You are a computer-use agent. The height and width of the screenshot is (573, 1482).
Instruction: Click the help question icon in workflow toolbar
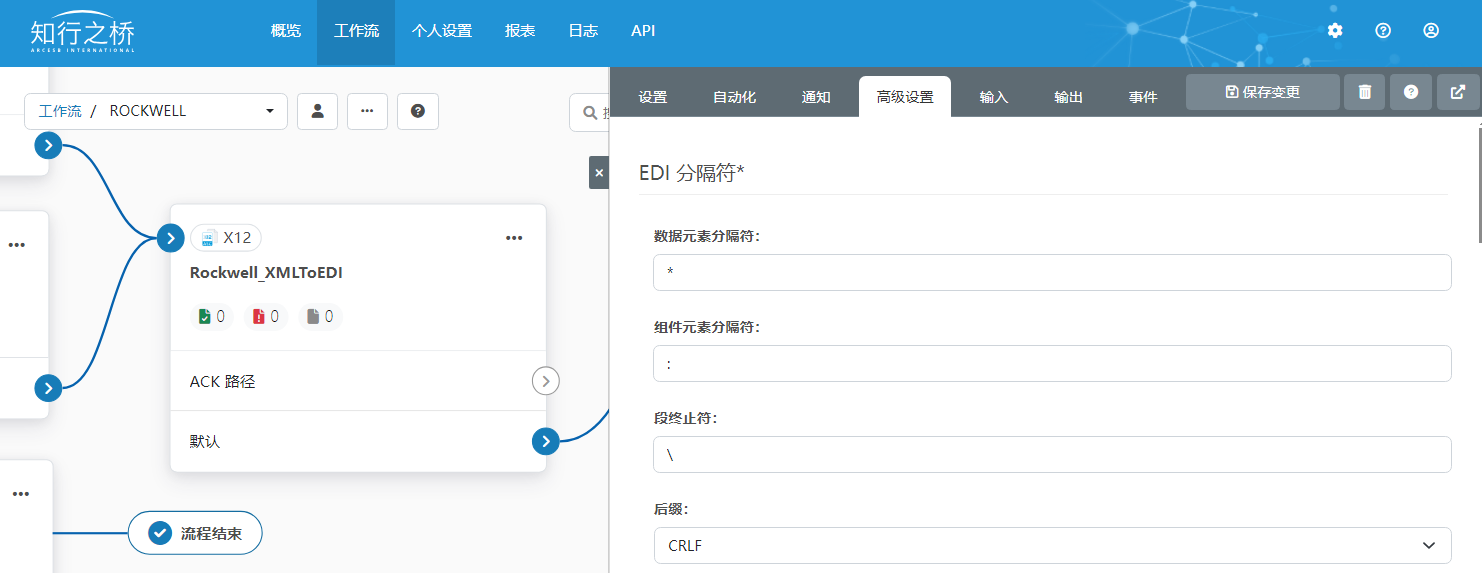coord(418,111)
